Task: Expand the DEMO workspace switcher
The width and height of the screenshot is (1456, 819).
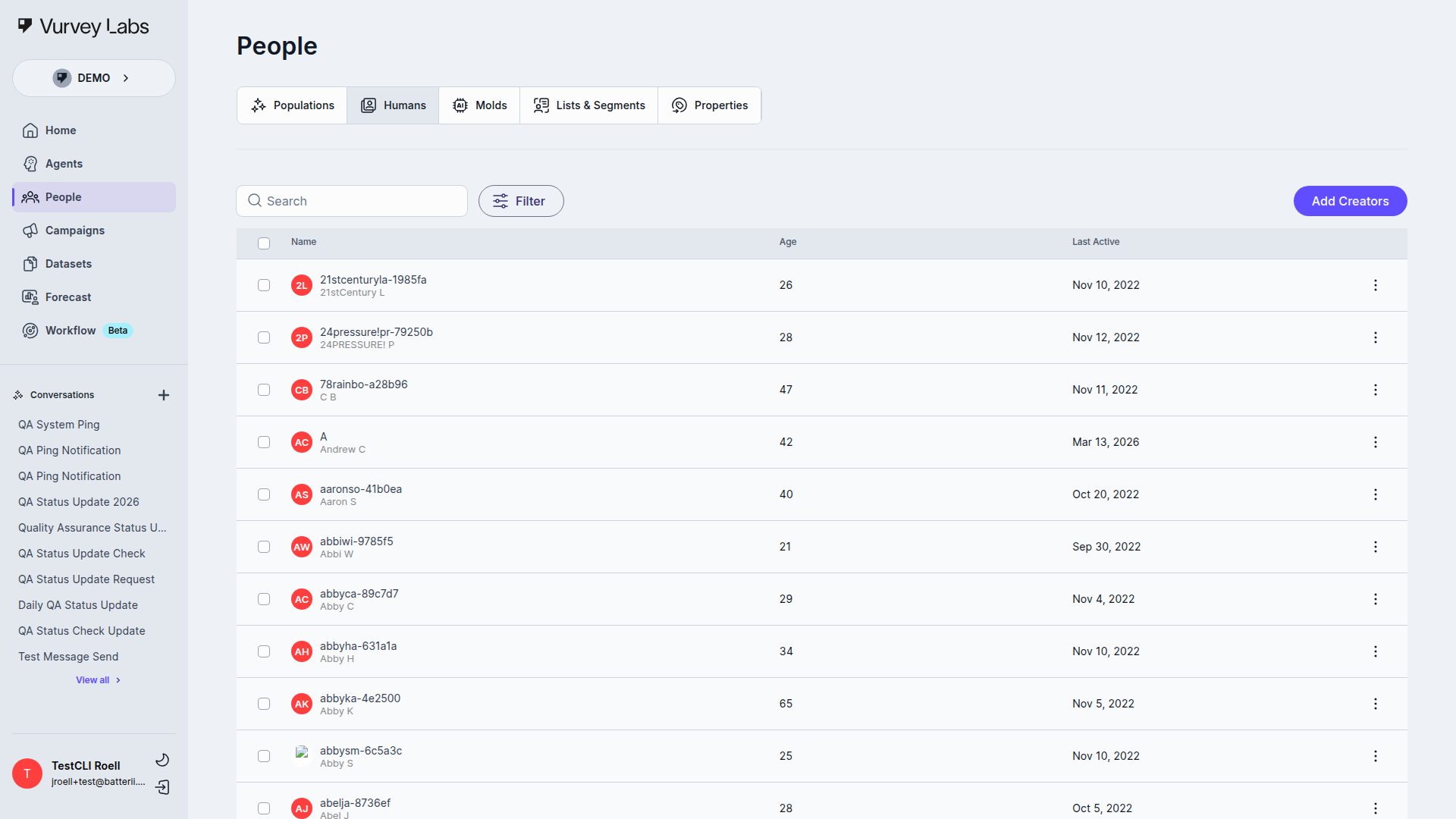Action: pos(94,78)
